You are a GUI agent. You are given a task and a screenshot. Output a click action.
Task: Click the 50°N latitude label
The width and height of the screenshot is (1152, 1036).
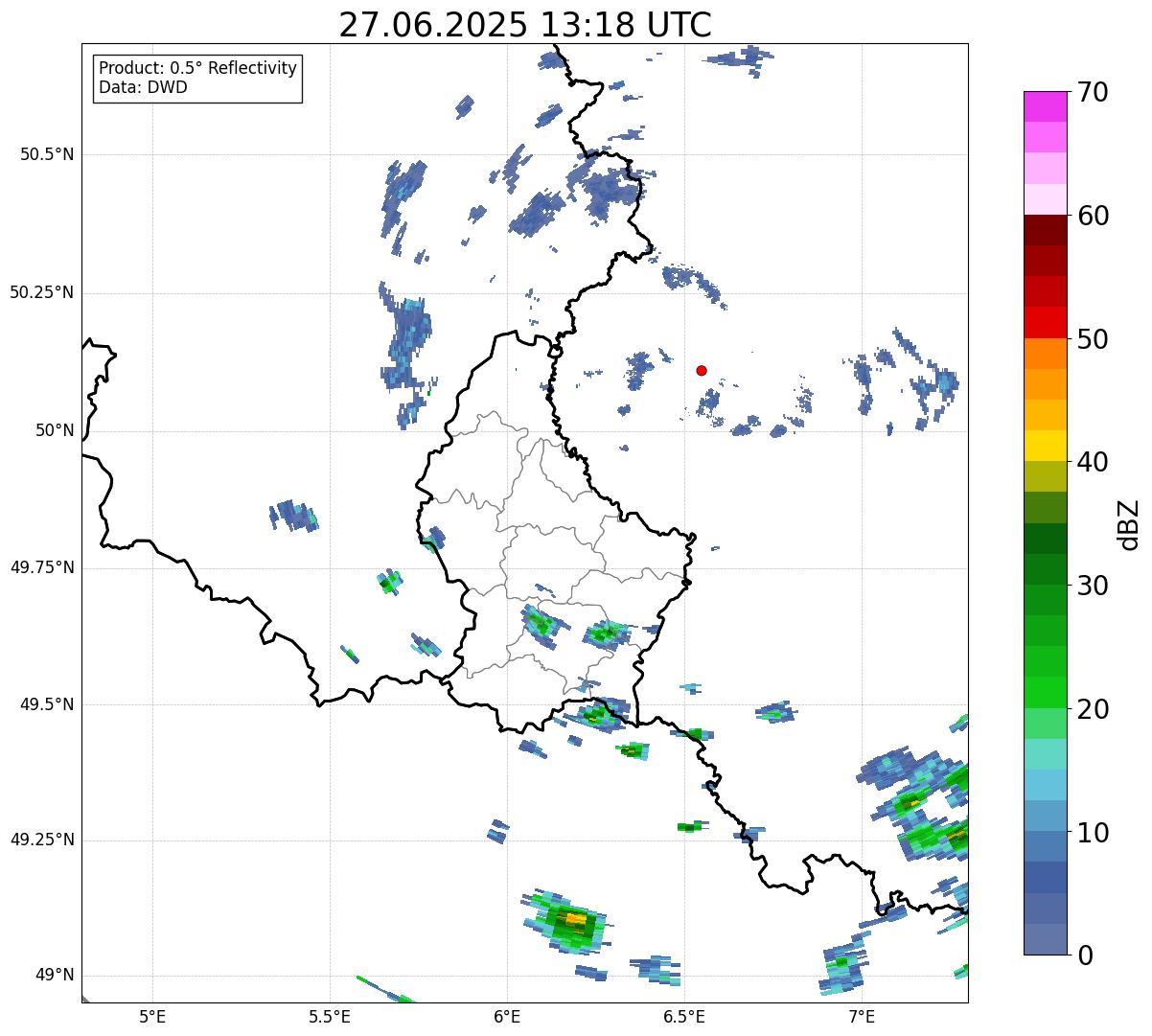click(55, 430)
